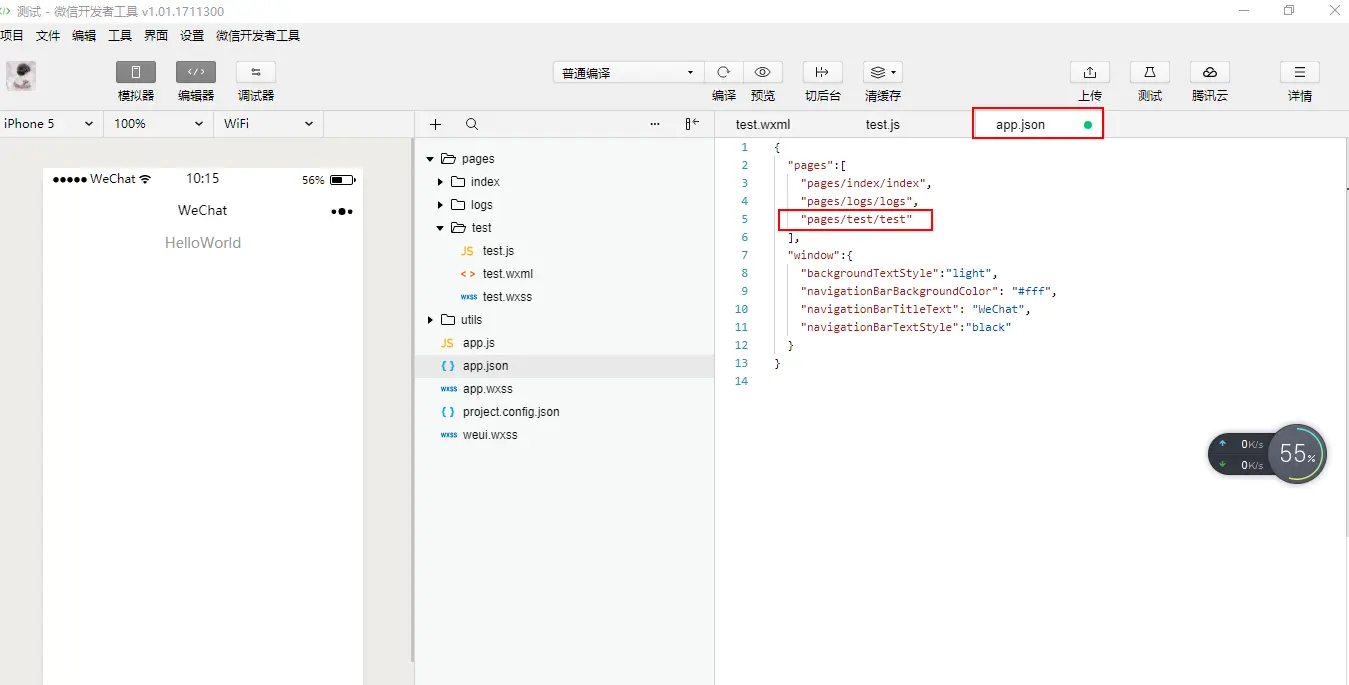Click line number 7 in gutter
1349x685 pixels.
point(744,255)
